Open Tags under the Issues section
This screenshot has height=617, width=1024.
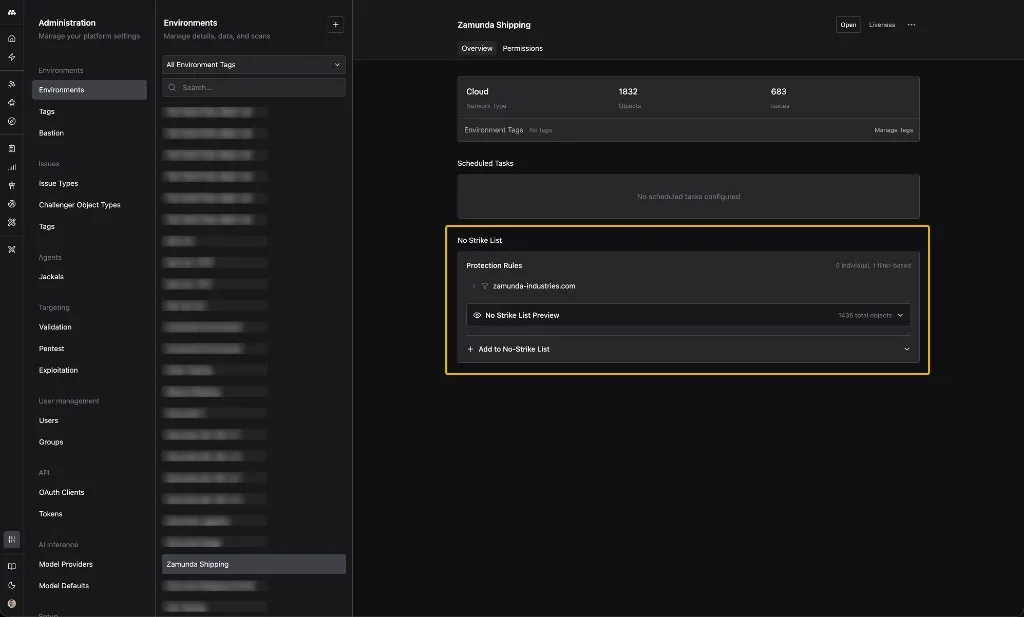tap(46, 227)
